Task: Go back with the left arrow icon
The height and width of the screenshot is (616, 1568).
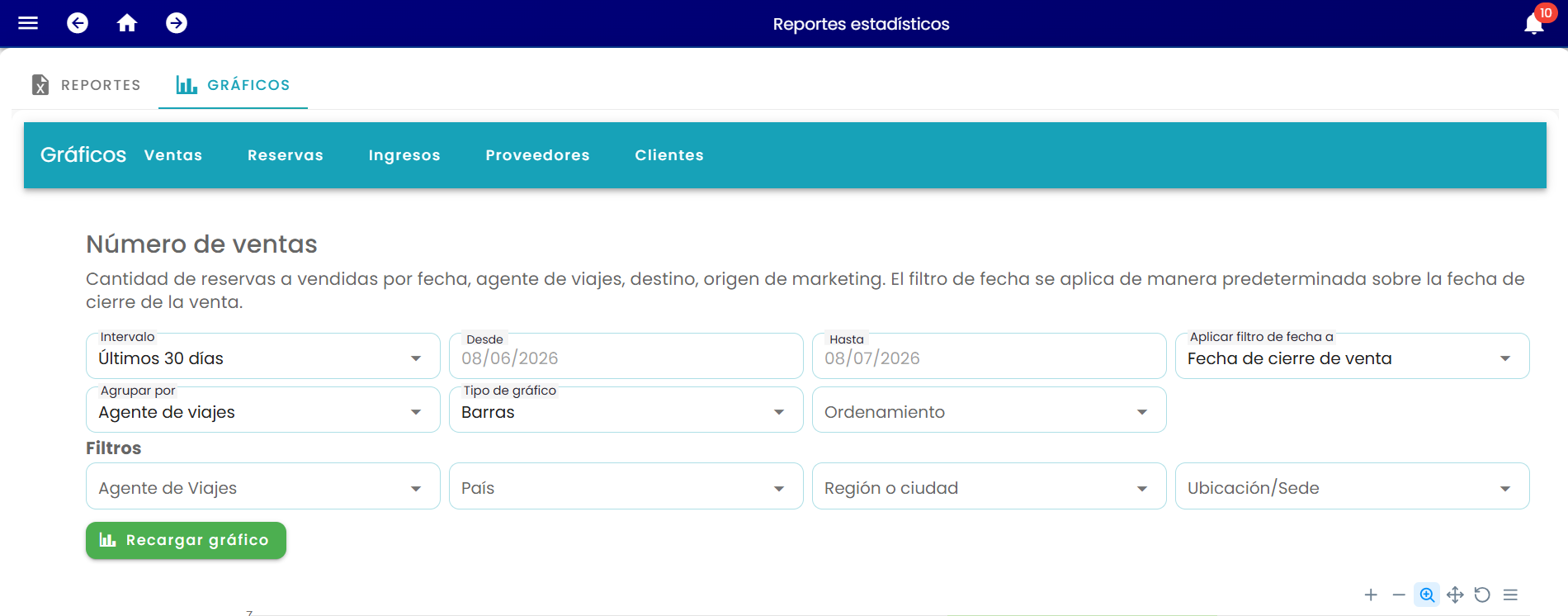Action: [x=78, y=23]
